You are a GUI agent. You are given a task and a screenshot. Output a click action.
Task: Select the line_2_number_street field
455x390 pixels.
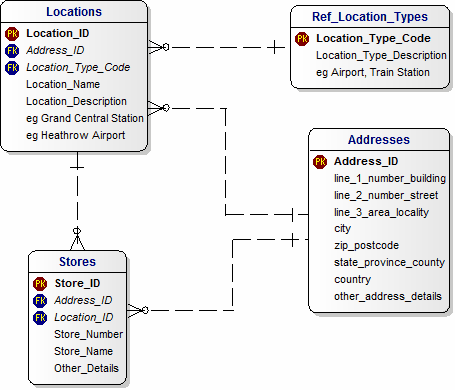click(x=386, y=196)
